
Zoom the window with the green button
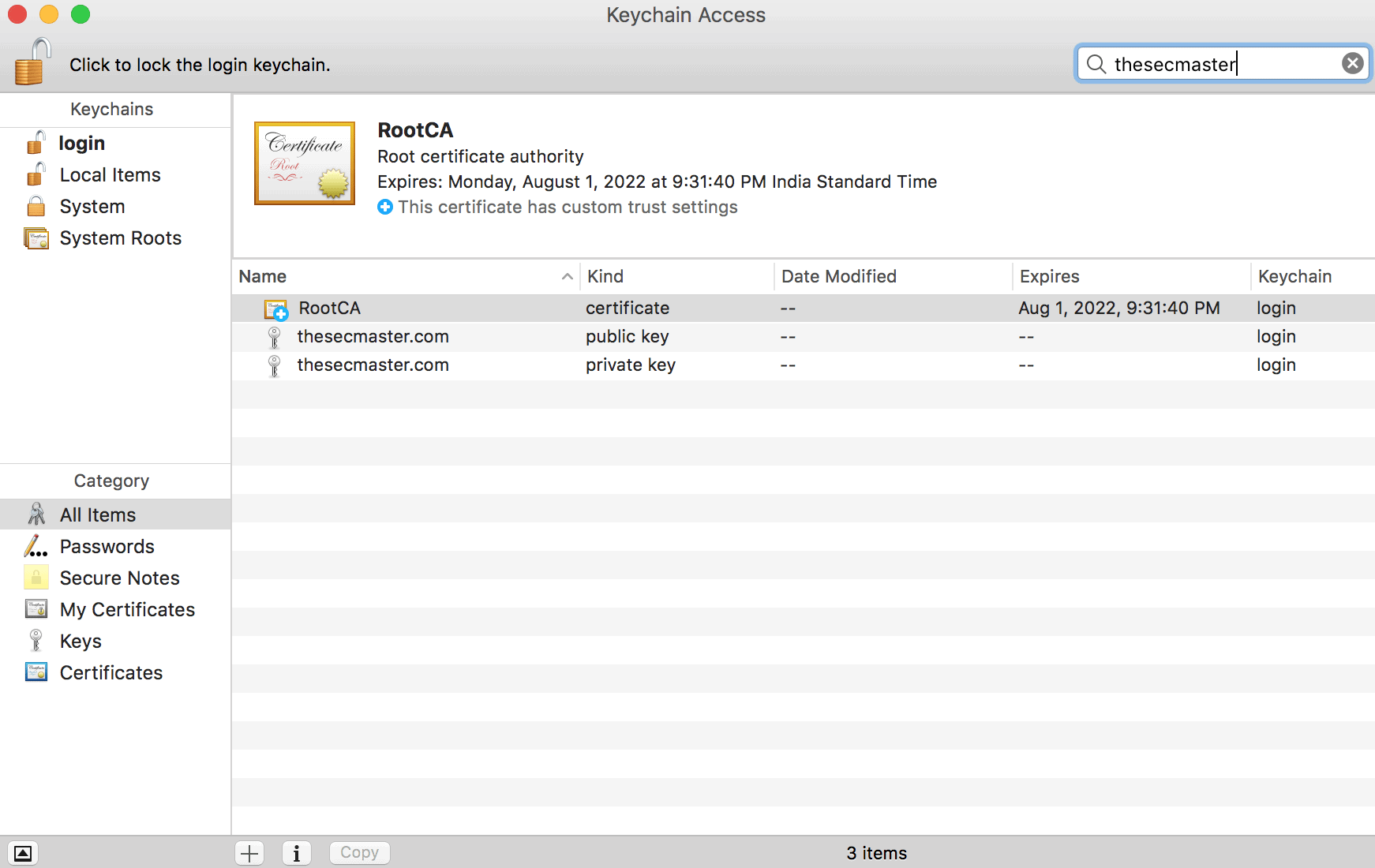click(81, 14)
